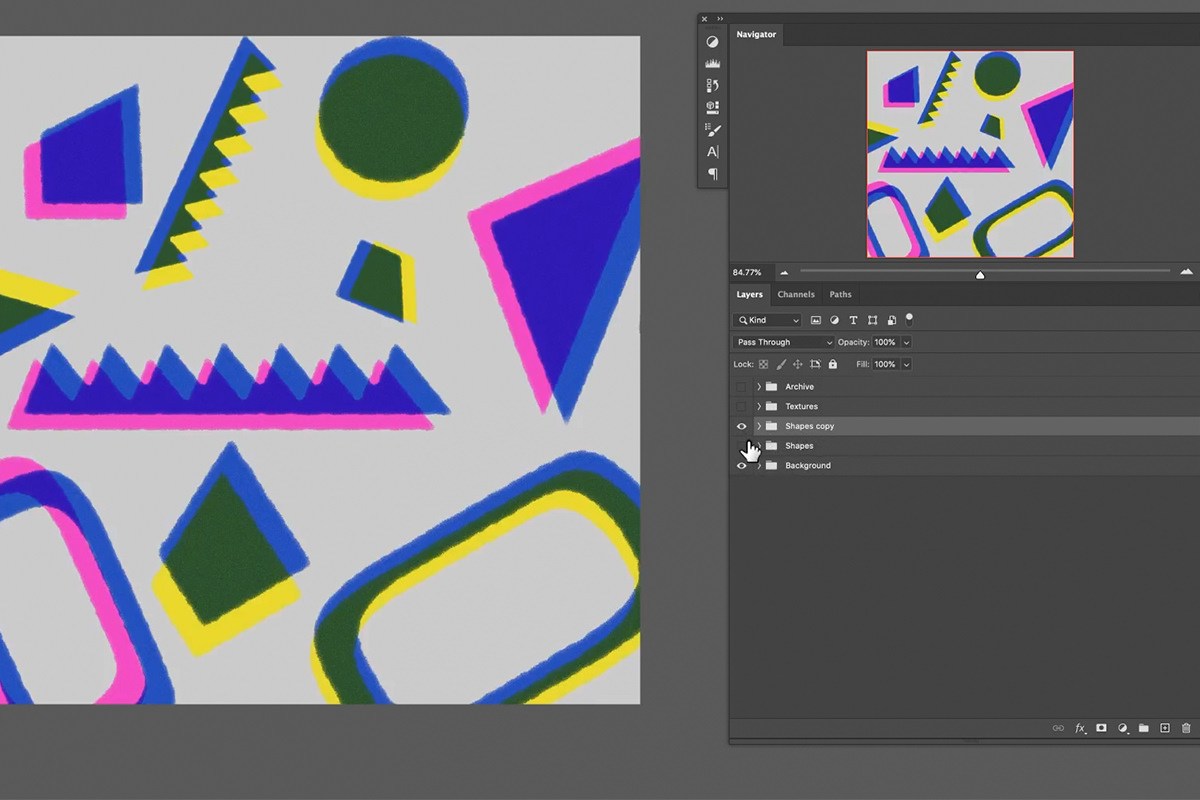Show the Textures group
Image resolution: width=1200 pixels, height=800 pixels.
pyautogui.click(x=741, y=407)
